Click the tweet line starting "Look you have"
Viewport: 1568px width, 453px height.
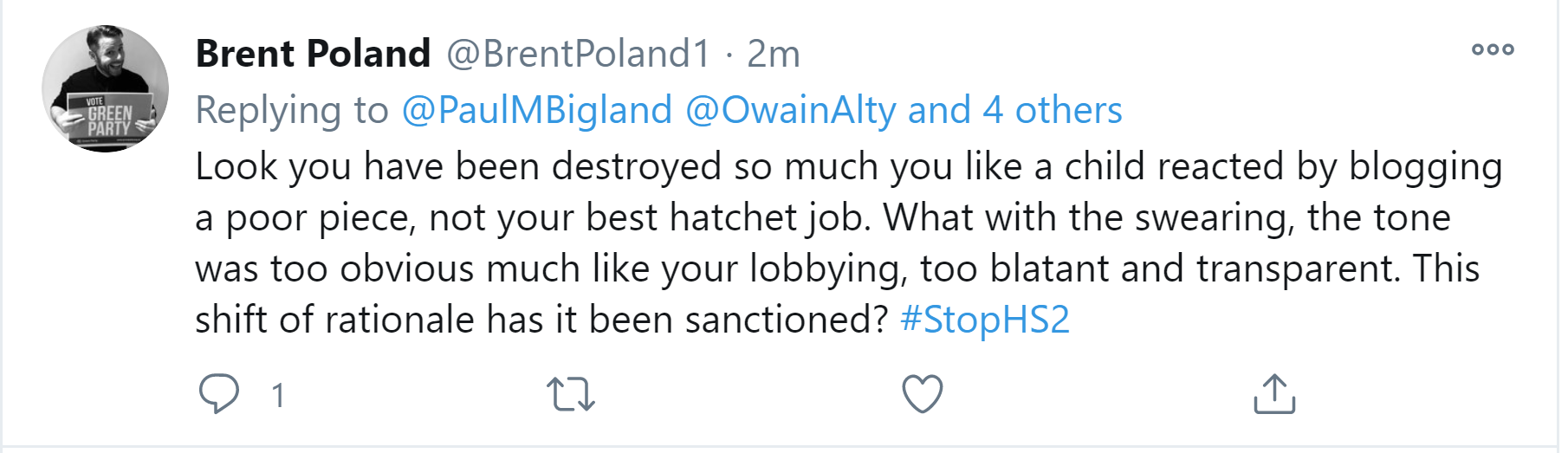(847, 166)
